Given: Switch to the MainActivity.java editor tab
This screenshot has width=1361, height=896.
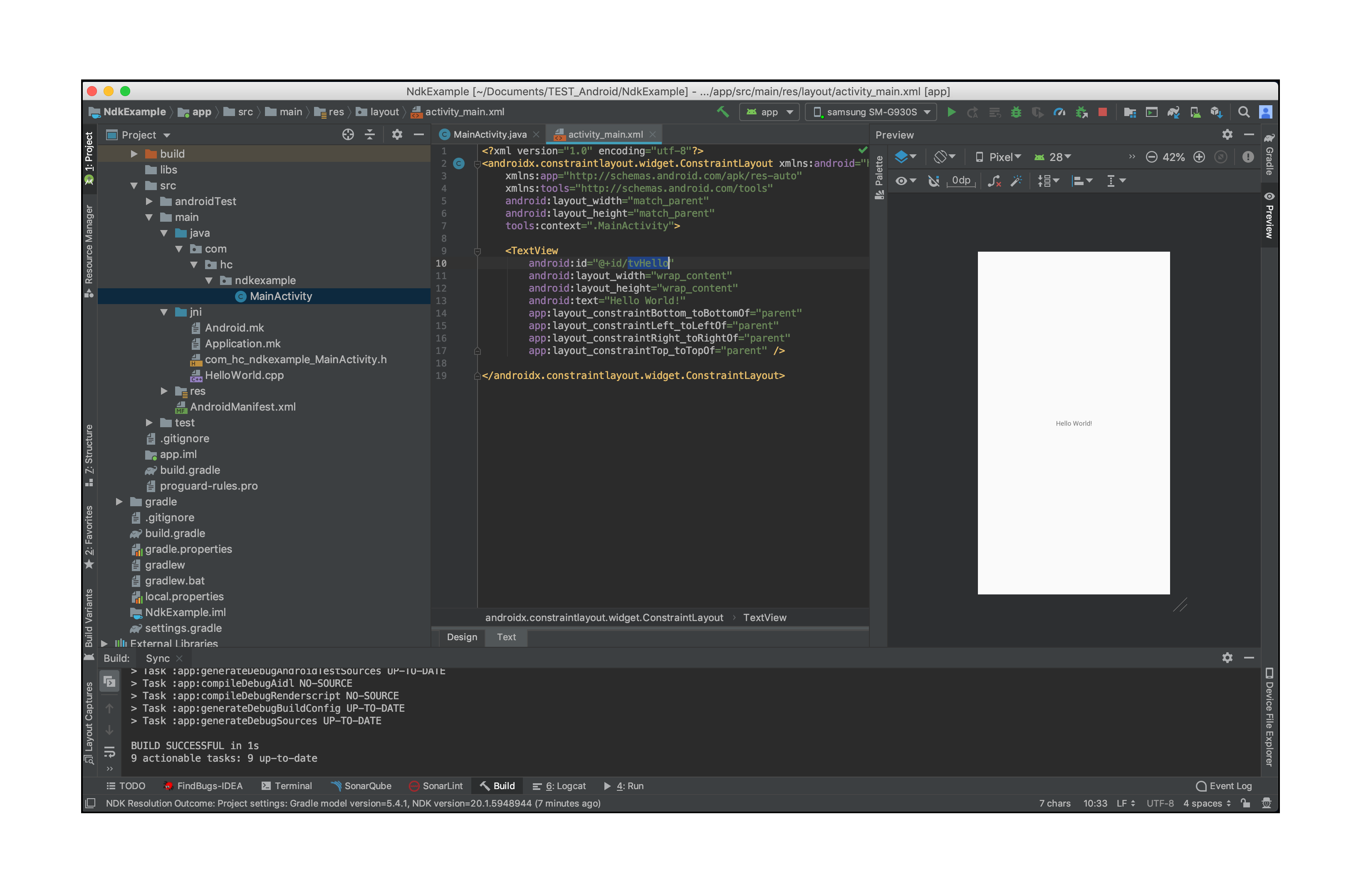Looking at the screenshot, I should pos(489,134).
